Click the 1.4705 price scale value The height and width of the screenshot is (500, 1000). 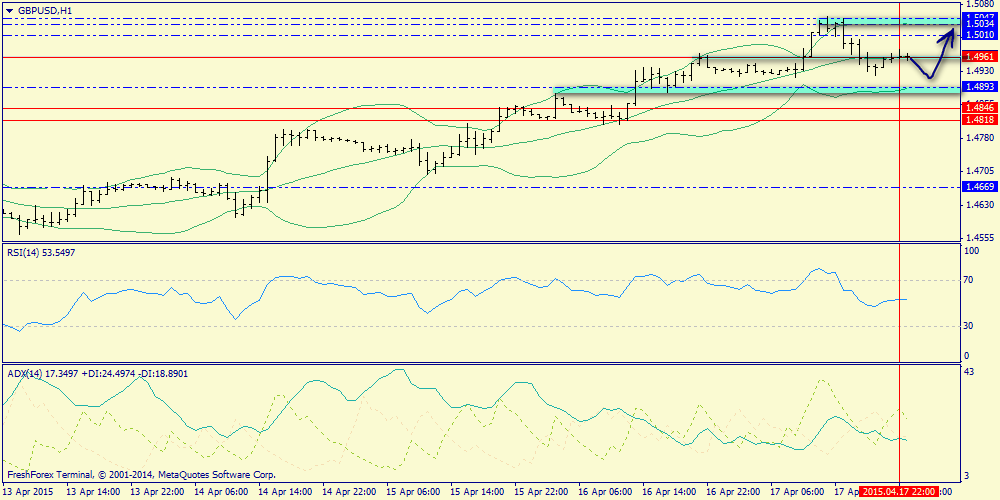coord(980,171)
